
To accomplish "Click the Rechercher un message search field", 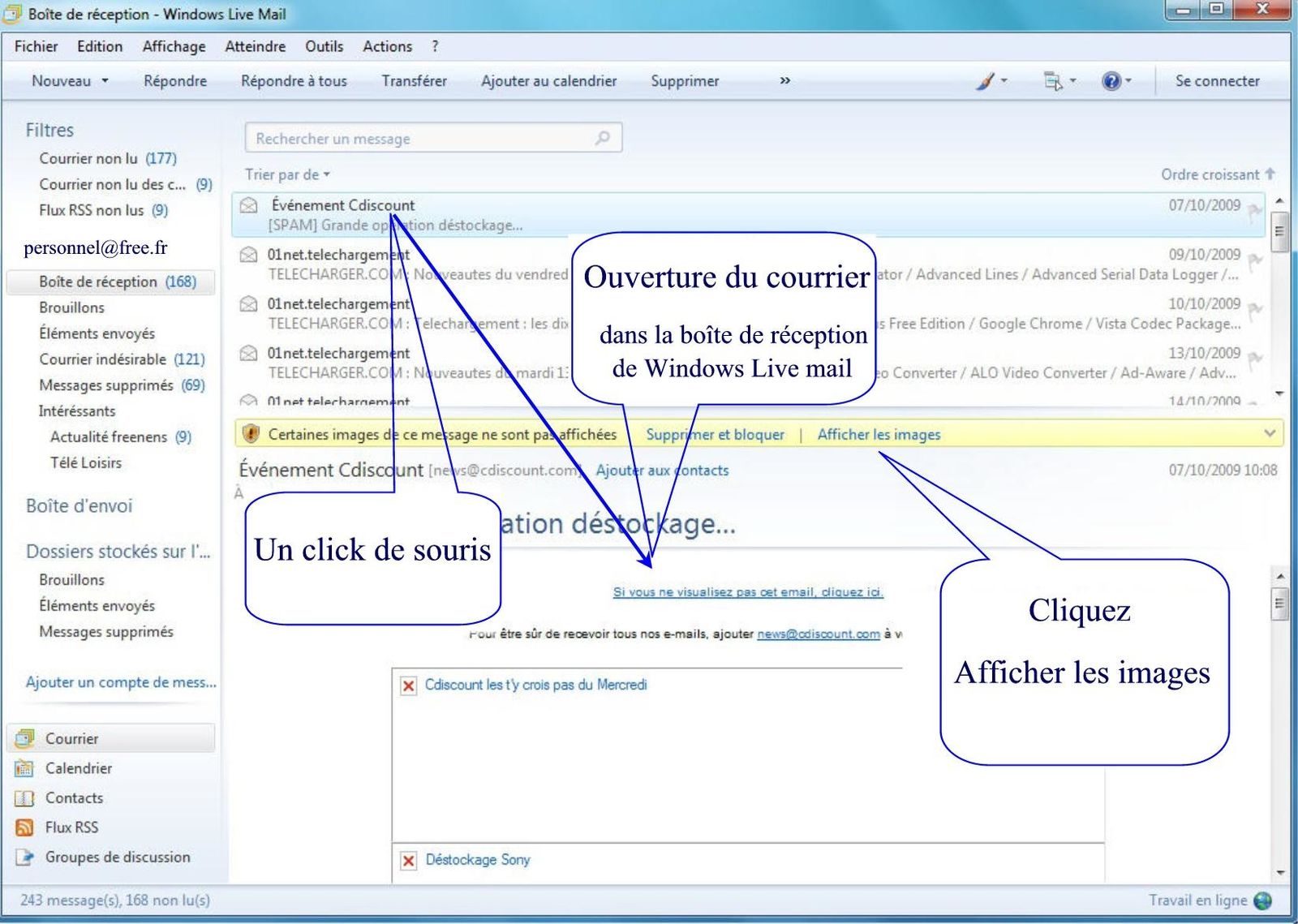I will [x=422, y=139].
